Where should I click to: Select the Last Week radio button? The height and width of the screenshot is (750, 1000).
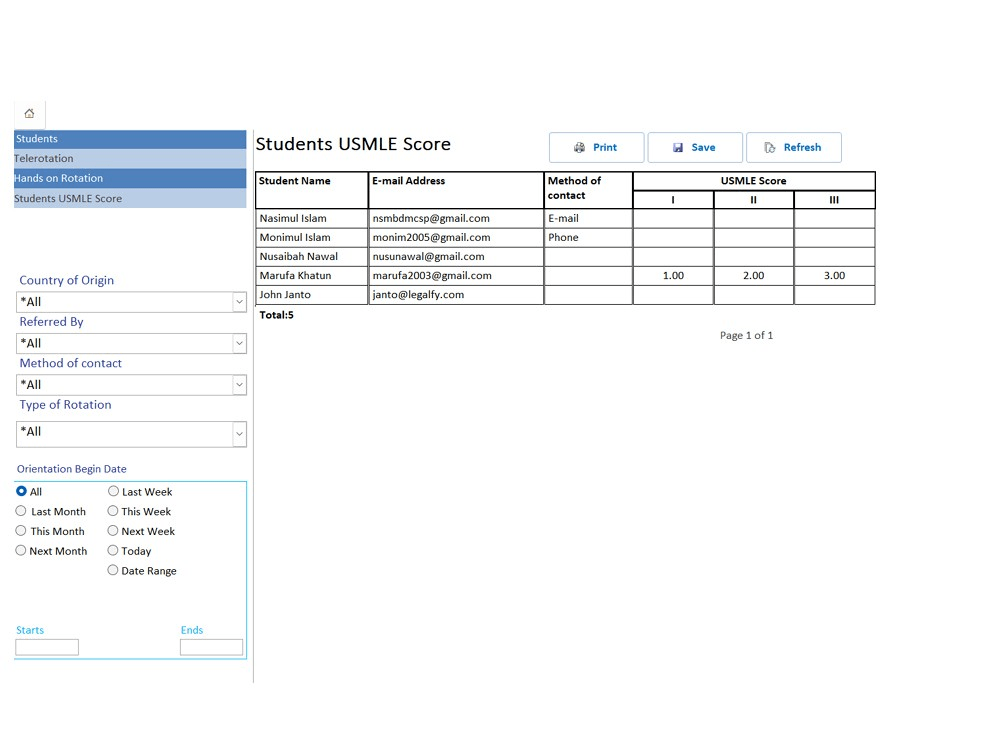[113, 491]
